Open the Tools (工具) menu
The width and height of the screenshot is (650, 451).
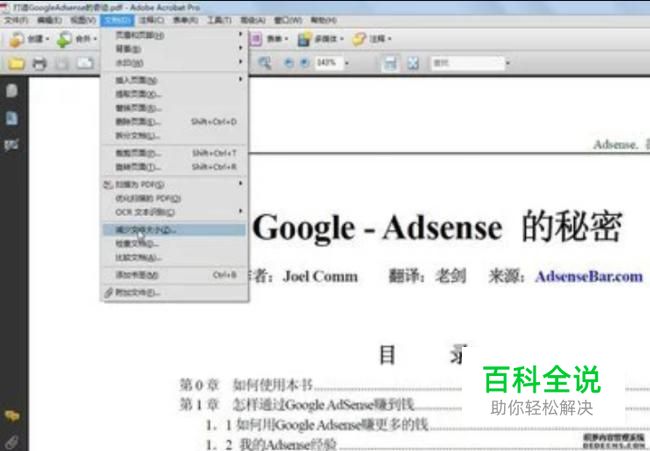(219, 20)
